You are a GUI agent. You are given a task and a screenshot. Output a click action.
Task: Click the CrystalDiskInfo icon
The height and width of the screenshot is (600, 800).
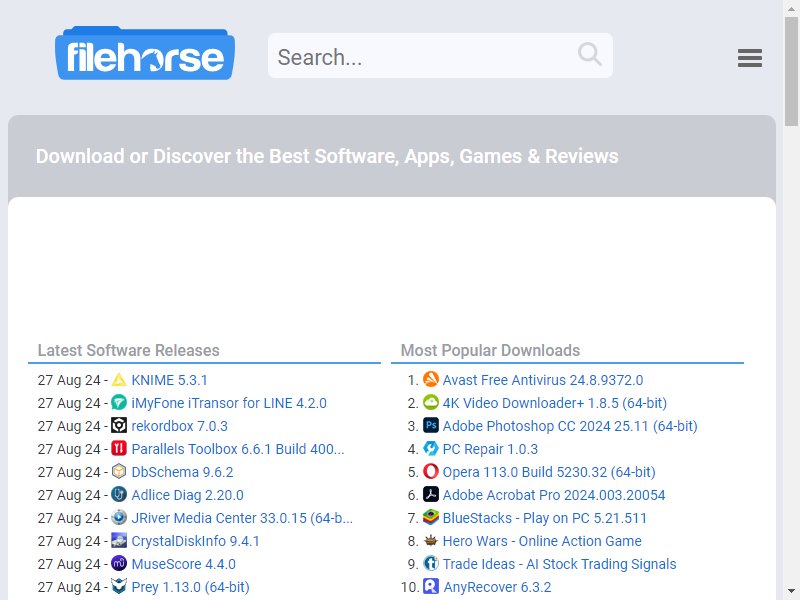pos(119,540)
